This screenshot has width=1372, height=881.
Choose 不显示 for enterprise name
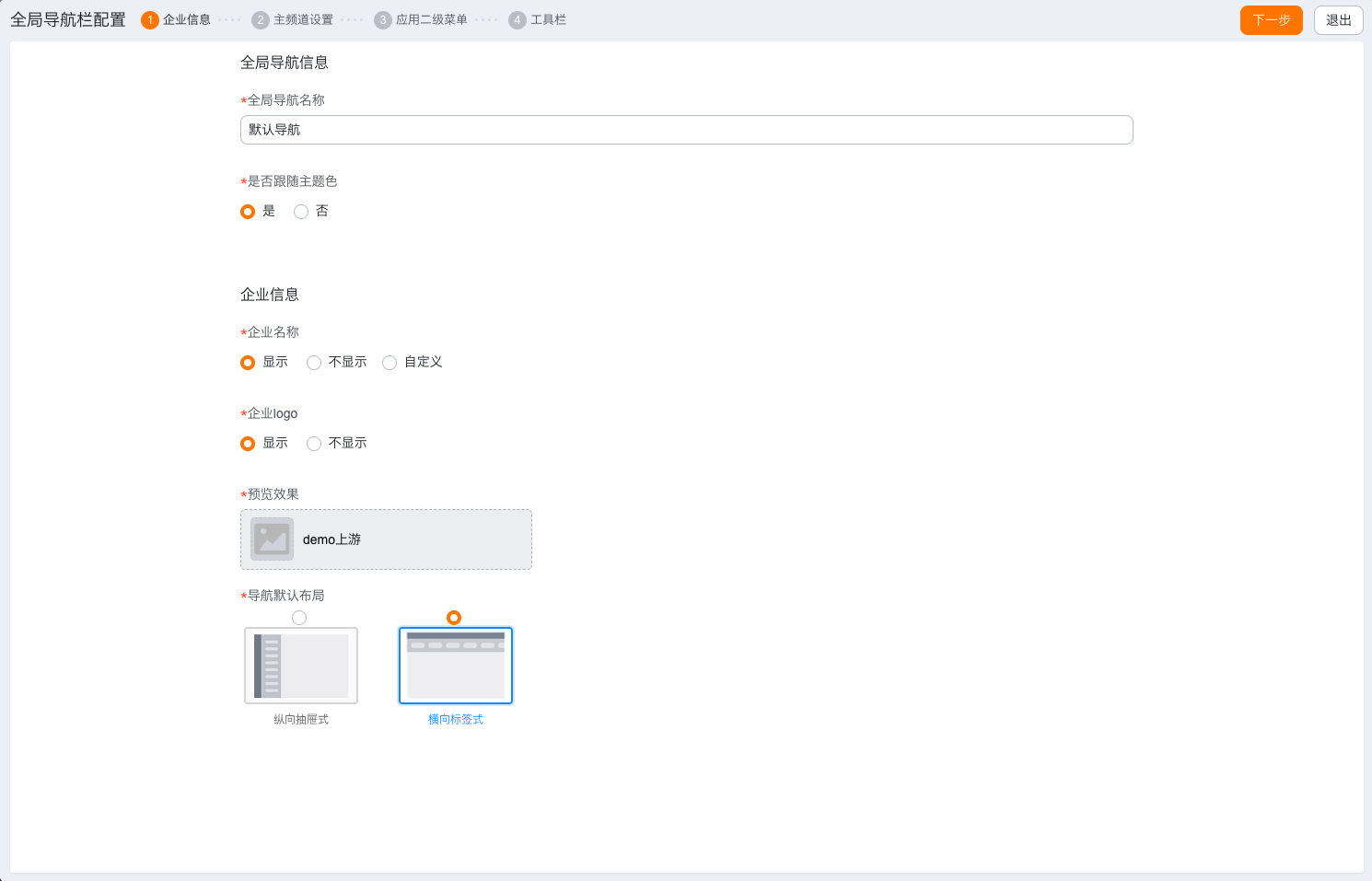[314, 363]
